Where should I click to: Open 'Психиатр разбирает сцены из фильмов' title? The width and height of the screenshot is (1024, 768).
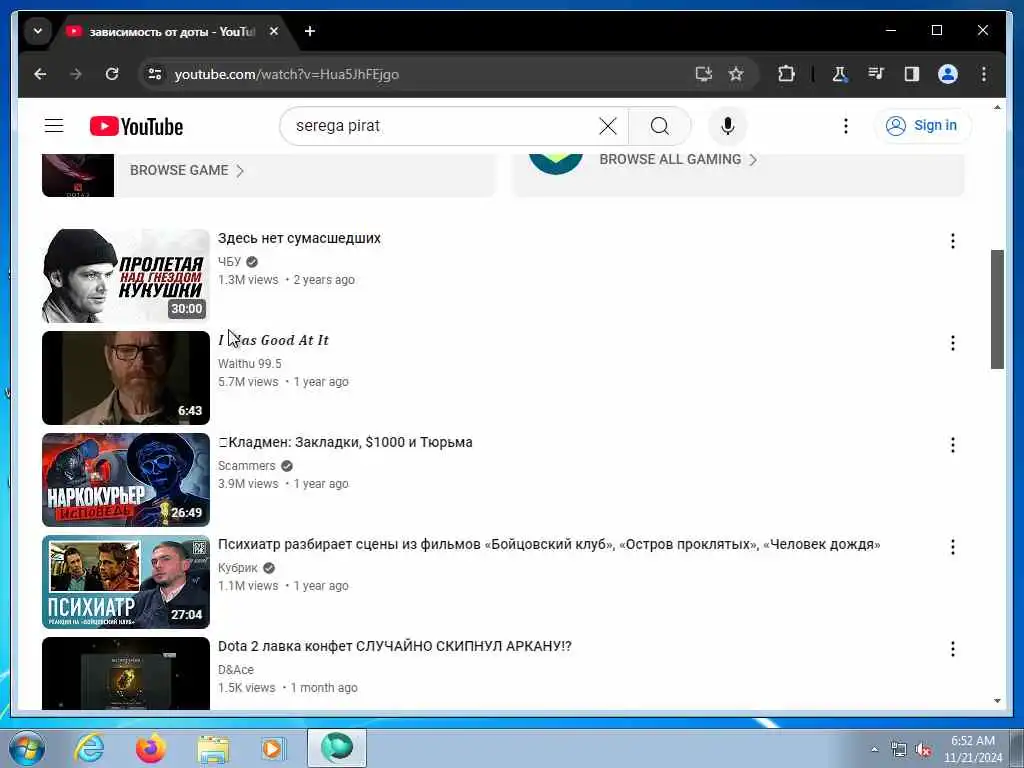coord(549,544)
